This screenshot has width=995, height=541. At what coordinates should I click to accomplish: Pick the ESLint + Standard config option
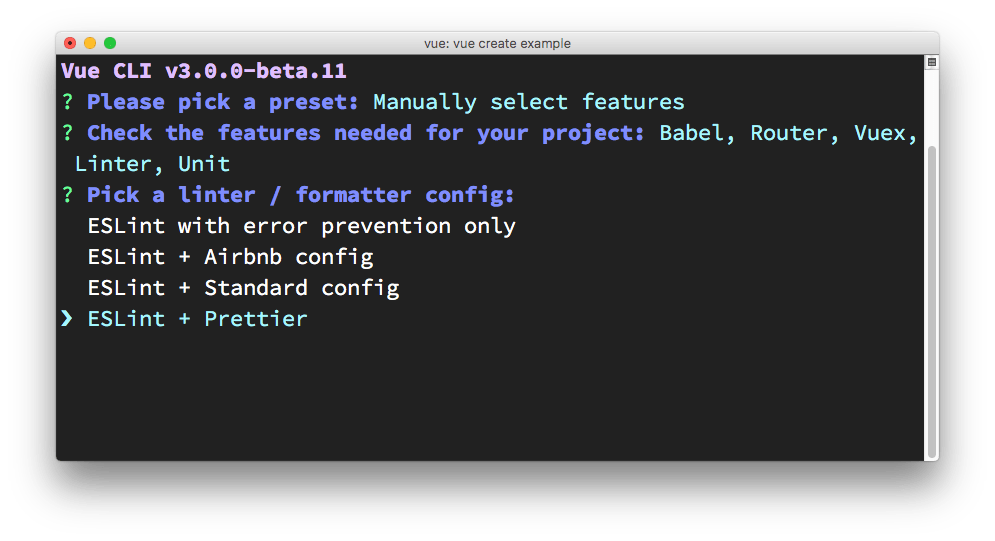[x=243, y=288]
